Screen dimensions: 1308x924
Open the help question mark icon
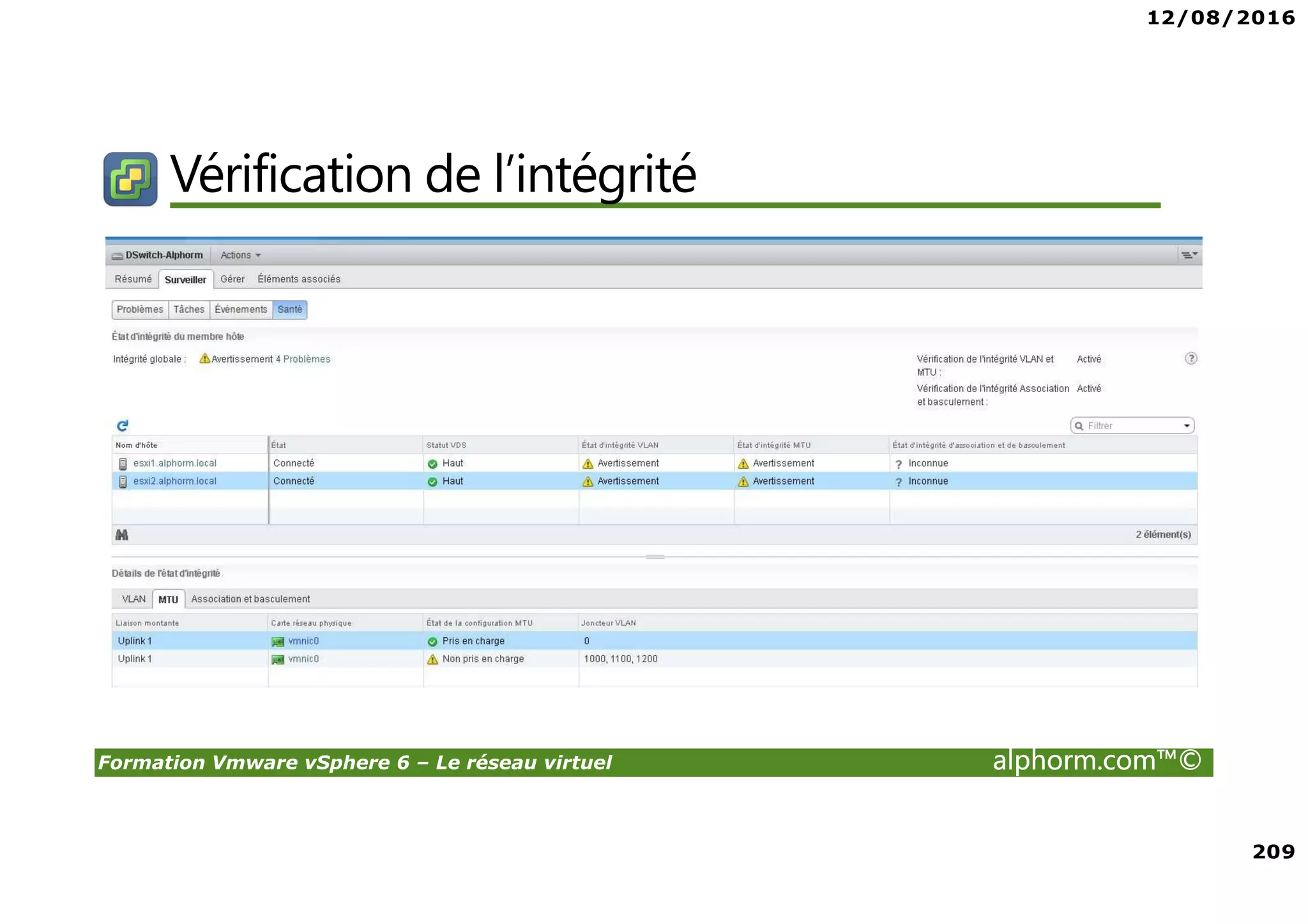[x=1191, y=358]
